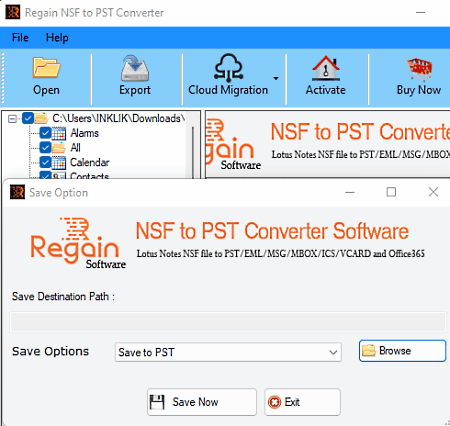Click the Export drive toolbar icon
Image resolution: width=450 pixels, height=426 pixels.
coord(135,68)
